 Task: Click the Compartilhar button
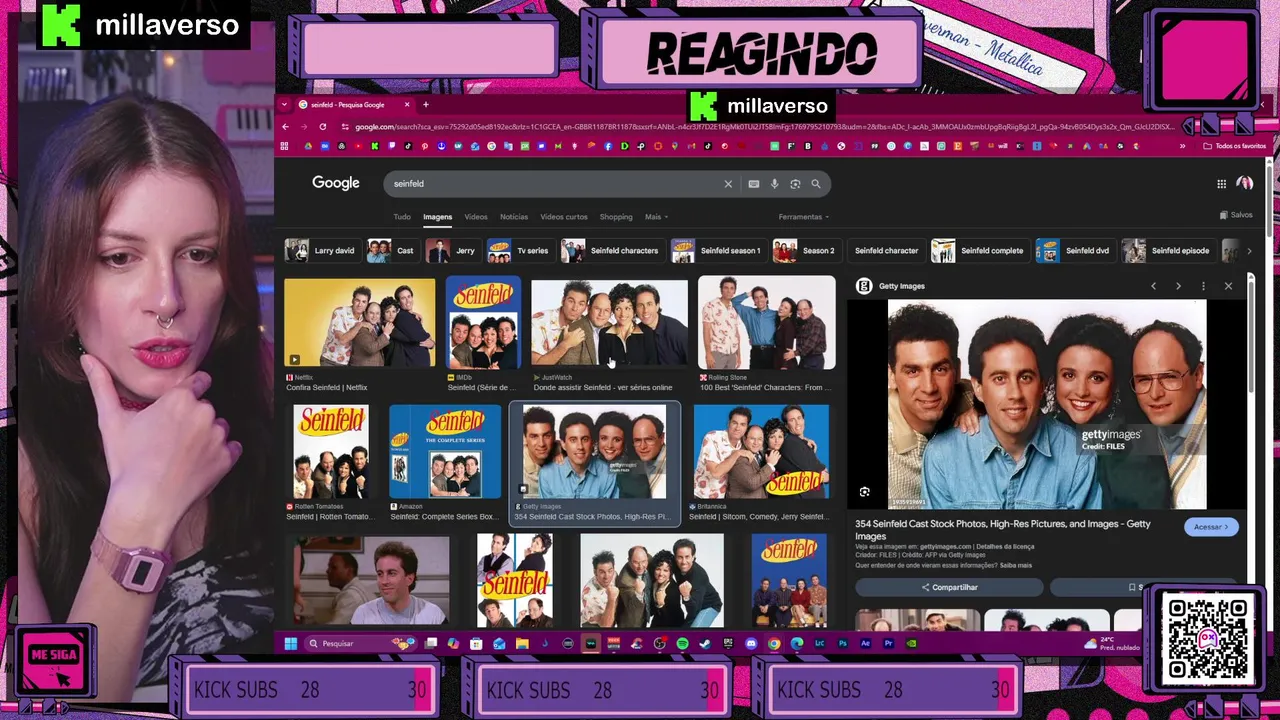tap(949, 587)
